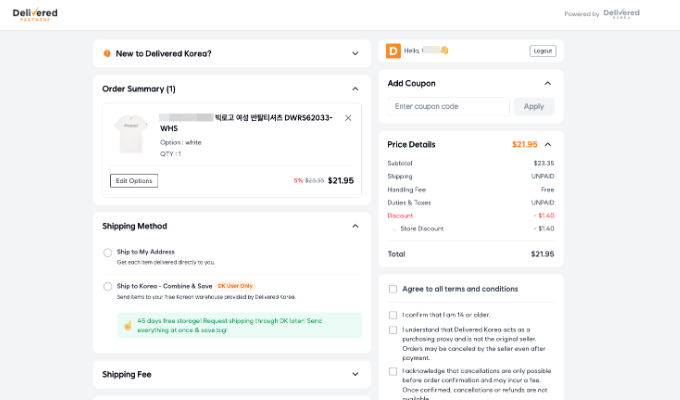Image resolution: width=680 pixels, height=400 pixels.
Task: Check the purchasing proxy acknowledgment box
Action: pos(393,329)
